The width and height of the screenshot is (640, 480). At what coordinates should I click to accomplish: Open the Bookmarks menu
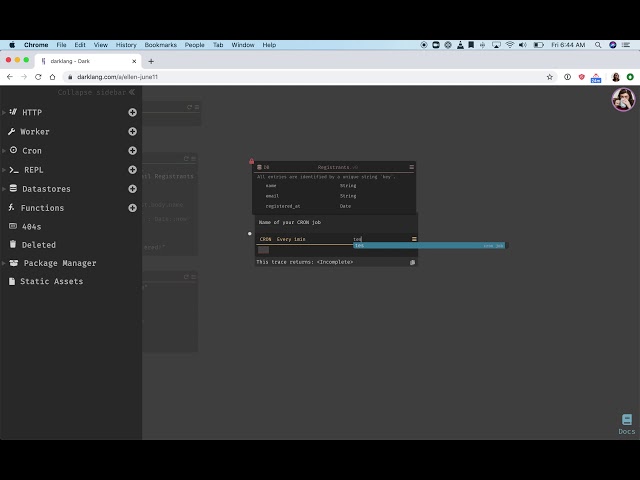click(160, 45)
